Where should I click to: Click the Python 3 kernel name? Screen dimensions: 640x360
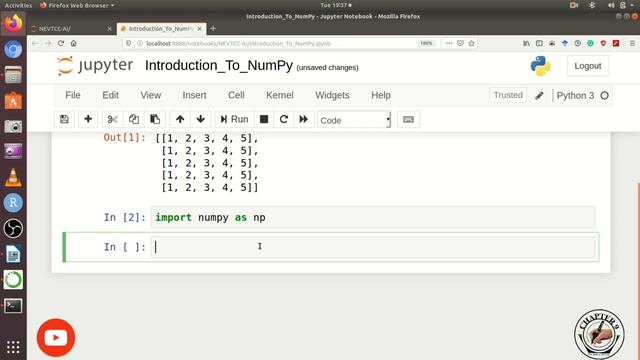tap(575, 96)
